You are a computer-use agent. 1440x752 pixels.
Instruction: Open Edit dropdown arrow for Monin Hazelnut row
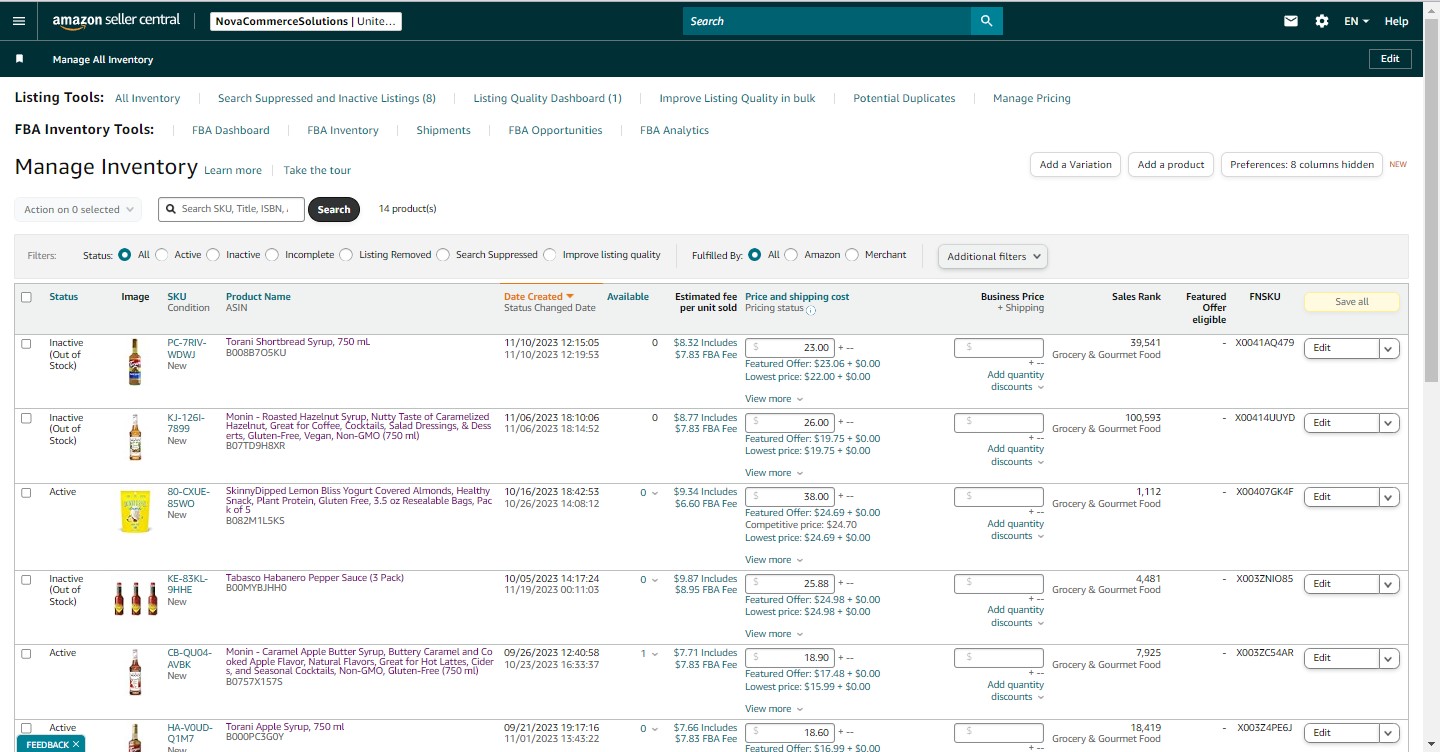(x=1389, y=423)
